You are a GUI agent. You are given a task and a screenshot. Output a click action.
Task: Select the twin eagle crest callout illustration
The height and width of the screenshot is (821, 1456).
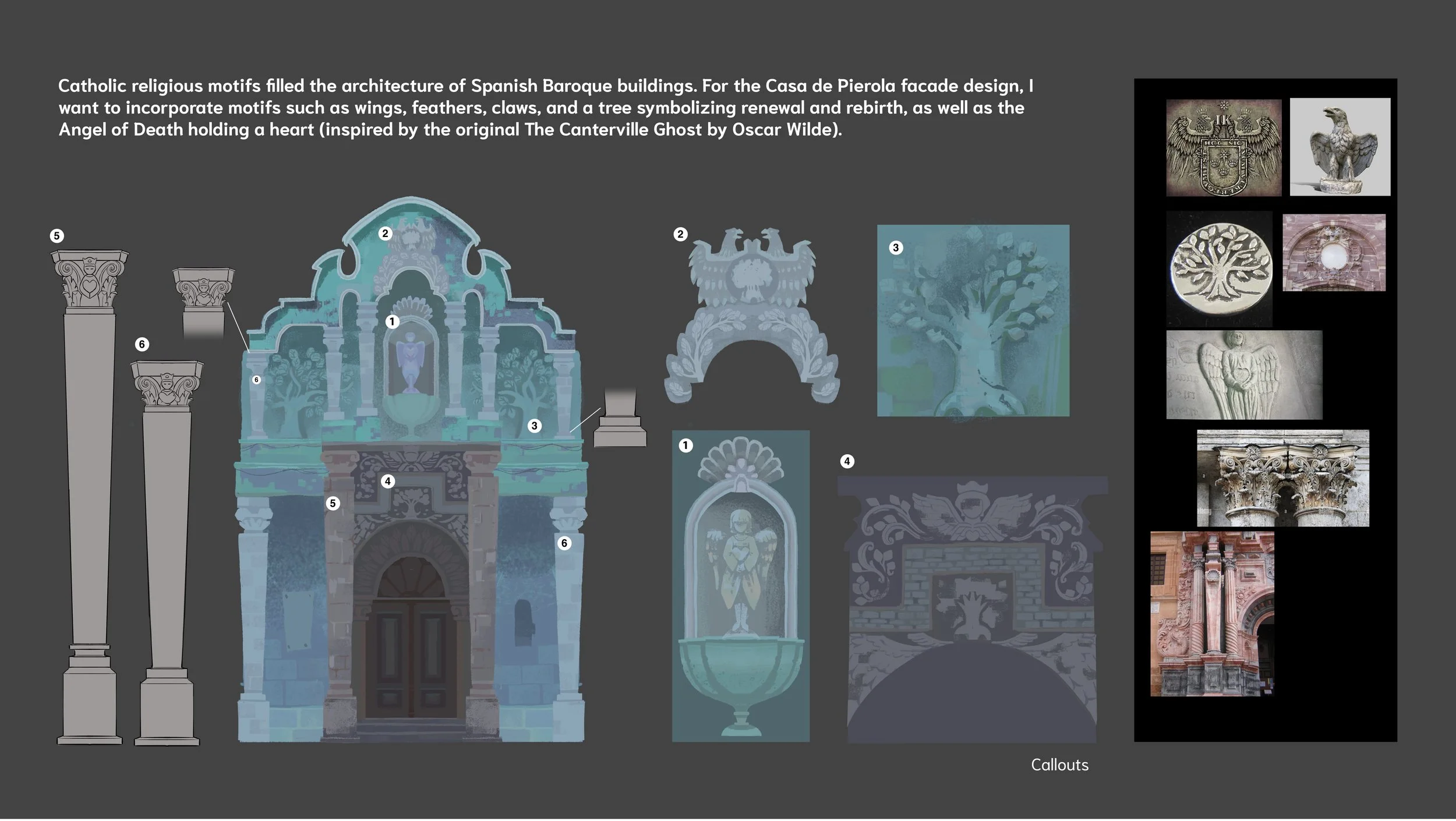click(752, 316)
